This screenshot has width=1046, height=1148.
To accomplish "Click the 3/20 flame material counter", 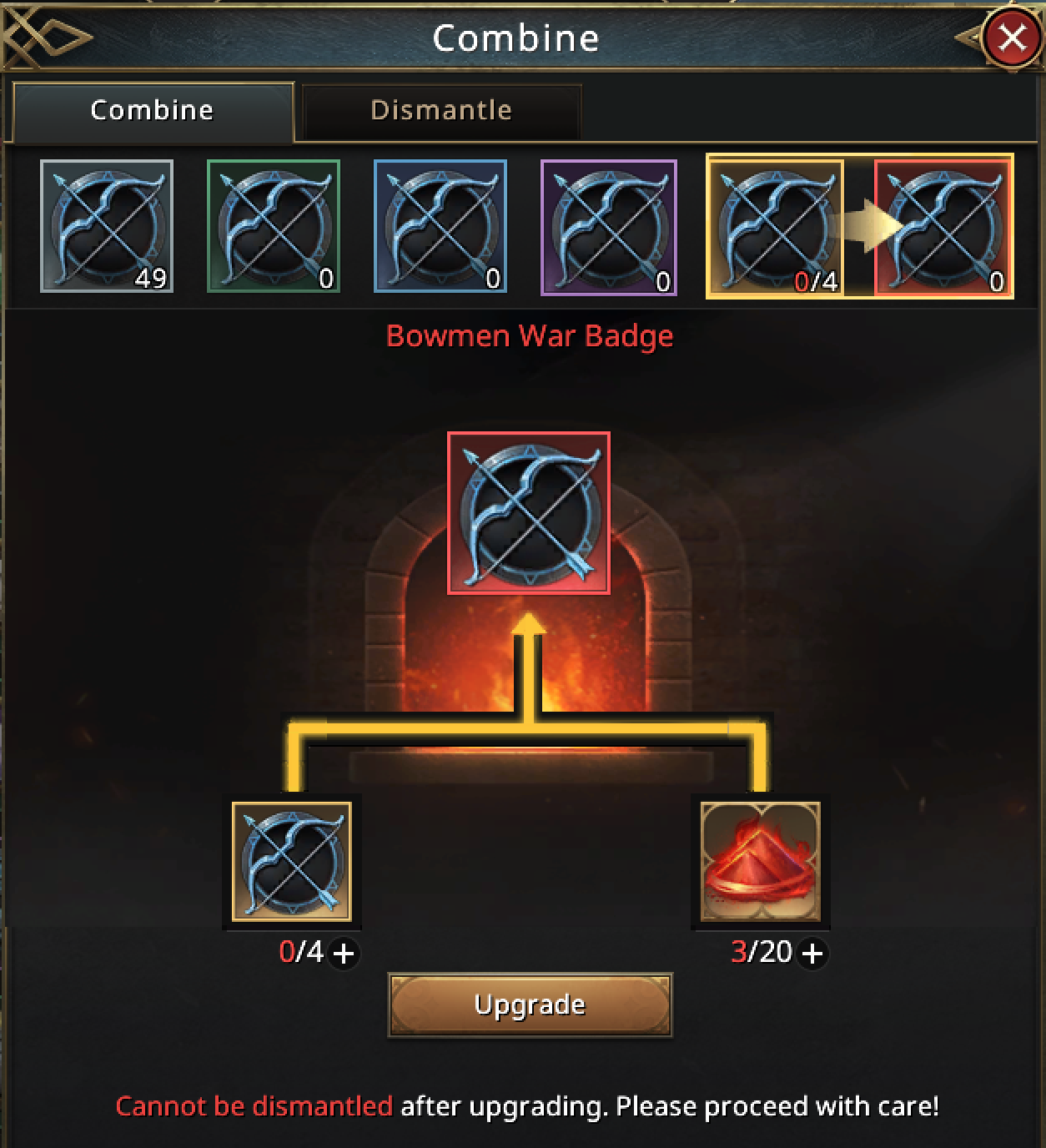I will [x=761, y=952].
